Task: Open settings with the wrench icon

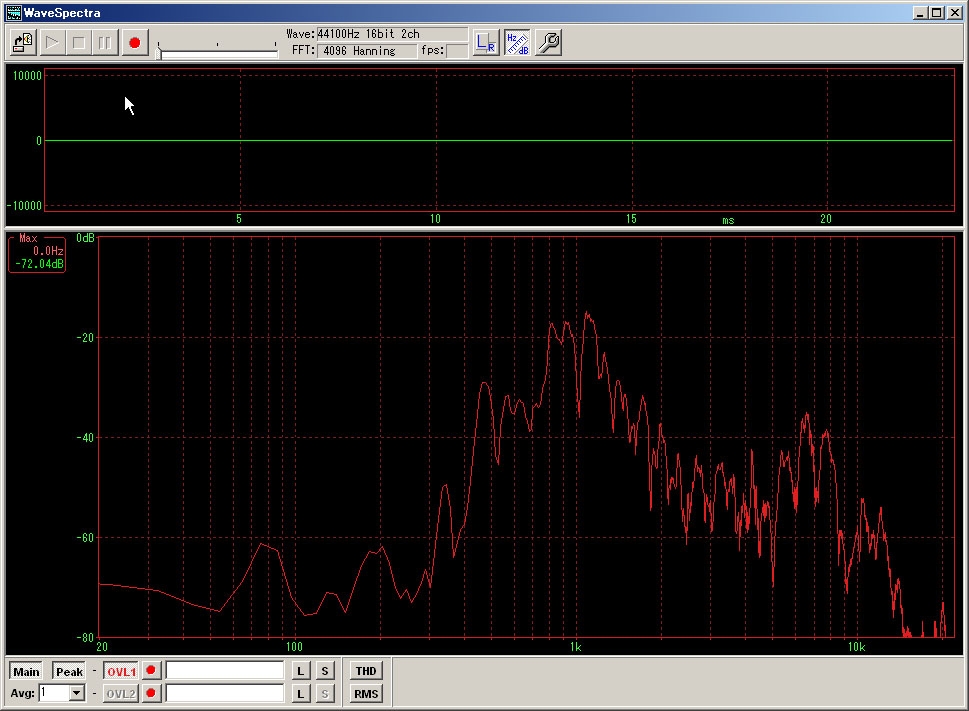Action: click(x=548, y=43)
